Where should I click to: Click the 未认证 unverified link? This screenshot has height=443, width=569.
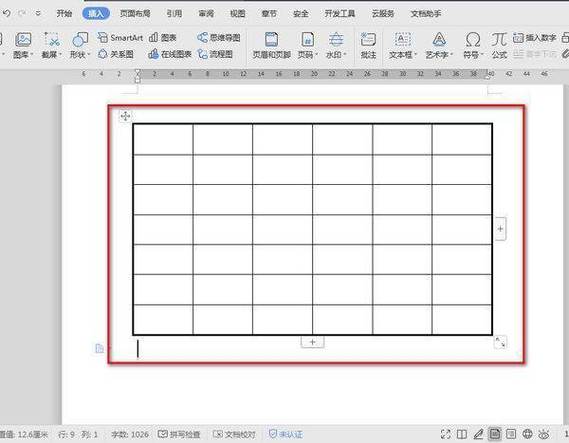(x=286, y=434)
